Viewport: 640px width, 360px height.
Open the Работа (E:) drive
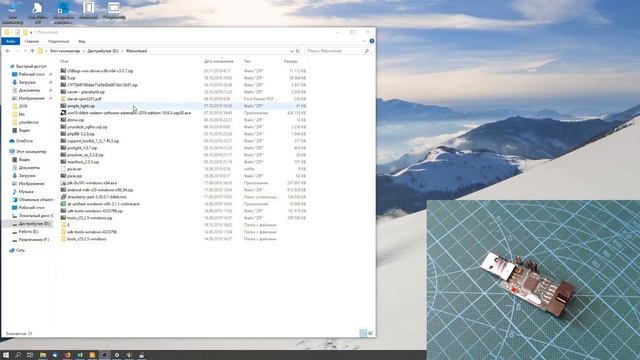[25, 231]
